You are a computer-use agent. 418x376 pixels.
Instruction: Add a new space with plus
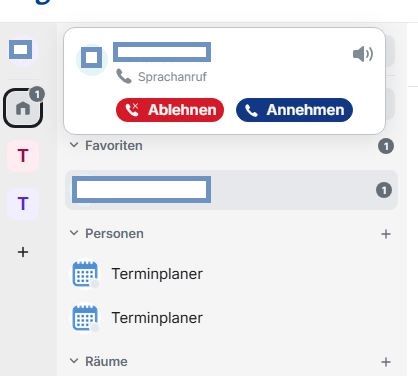(x=23, y=252)
